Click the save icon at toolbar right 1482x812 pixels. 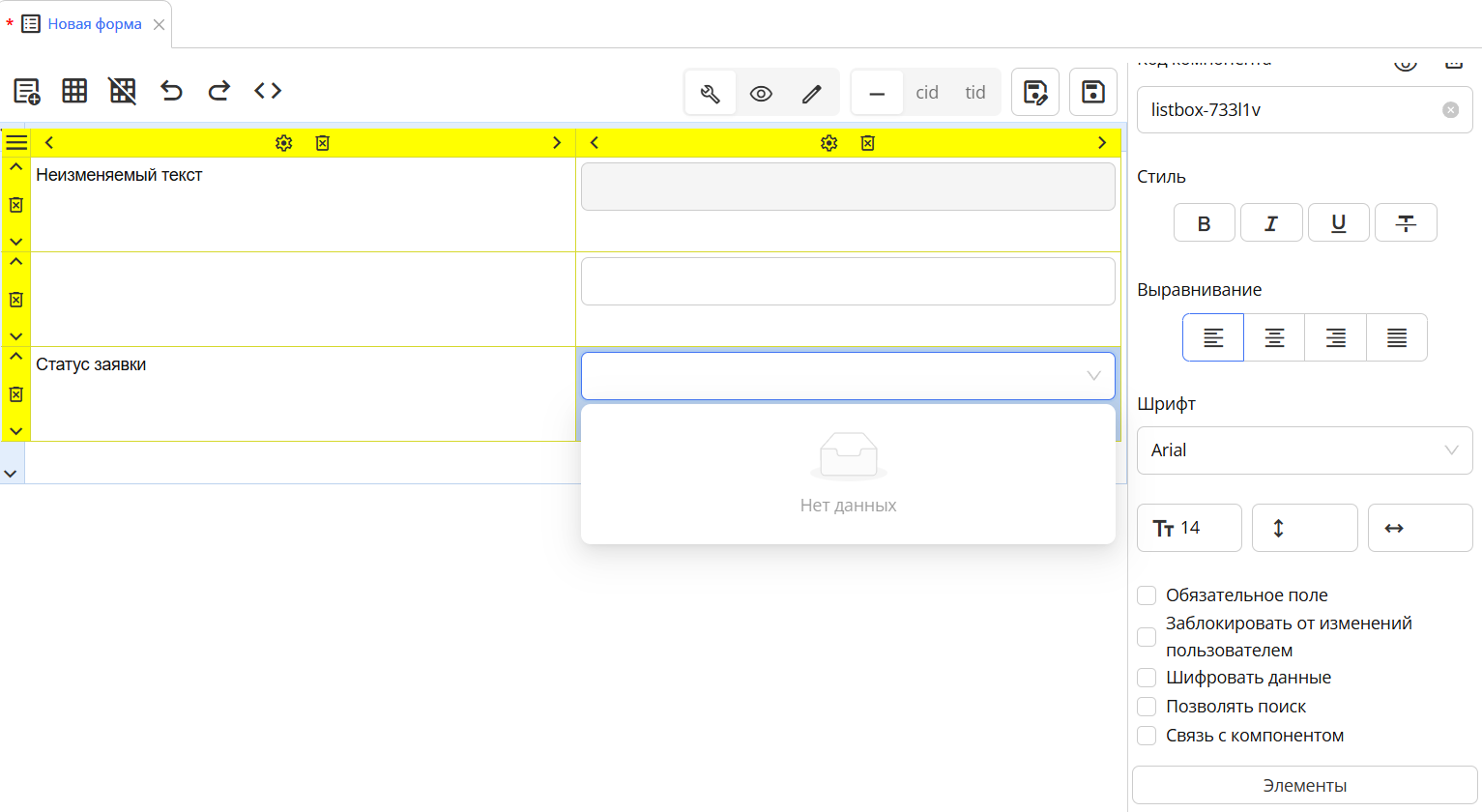(1092, 91)
